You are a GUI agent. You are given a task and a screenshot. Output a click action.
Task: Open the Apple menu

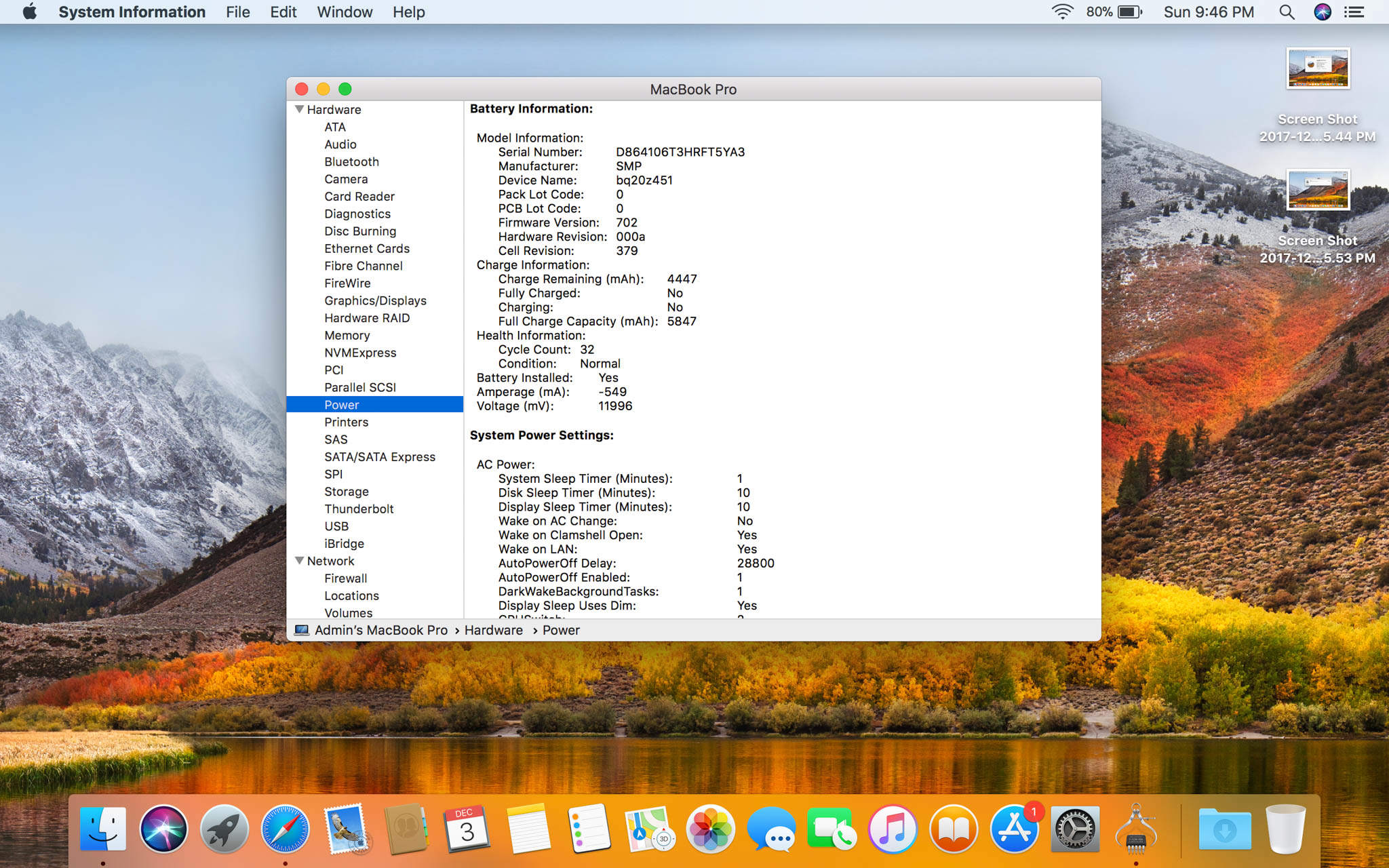click(30, 12)
